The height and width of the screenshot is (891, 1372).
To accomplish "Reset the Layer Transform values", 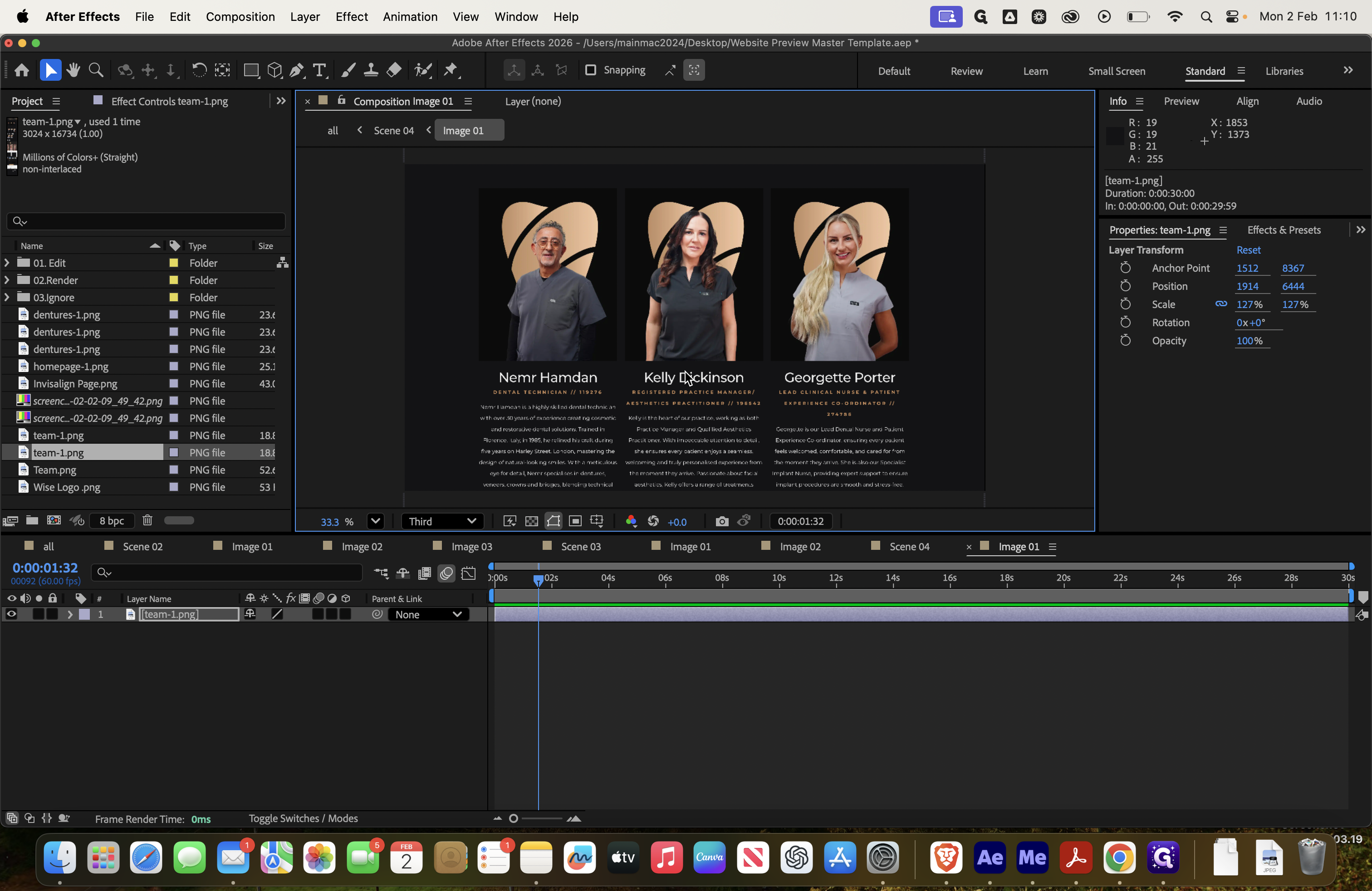I will click(1248, 250).
